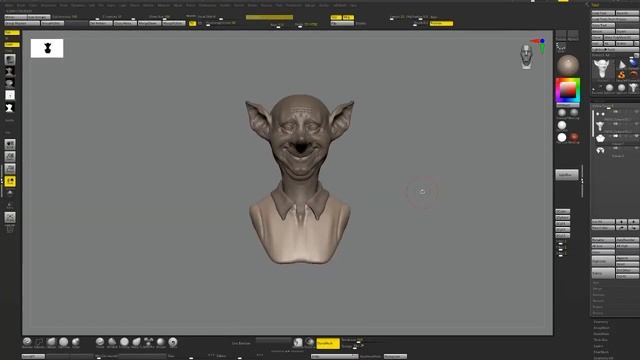
Task: Click the dark sphere icon beside the DynaMesh button
Action: (x=309, y=342)
